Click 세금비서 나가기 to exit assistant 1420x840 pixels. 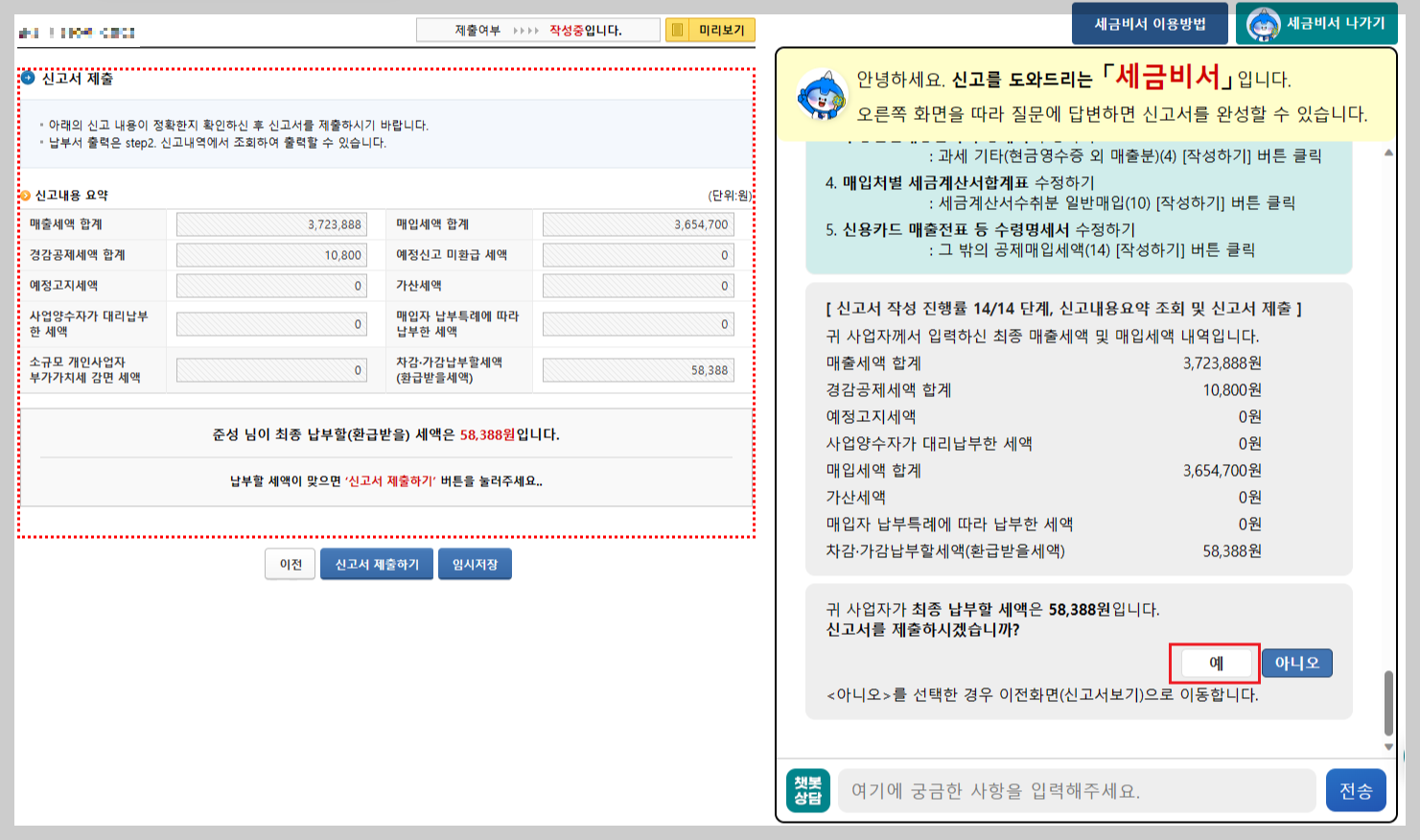point(1316,24)
